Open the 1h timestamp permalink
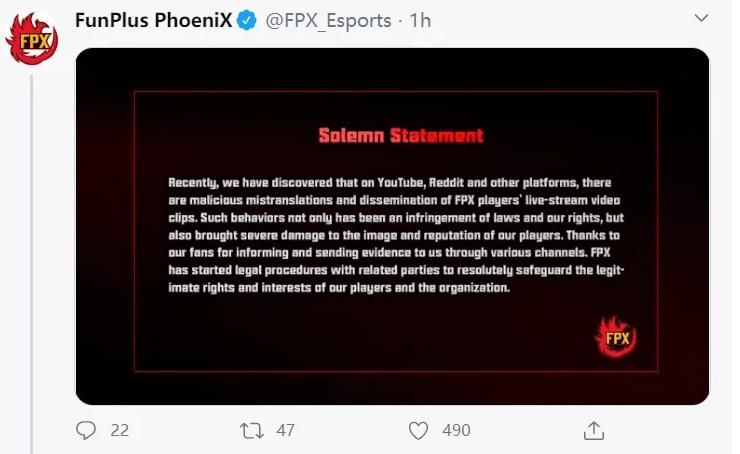 click(420, 20)
